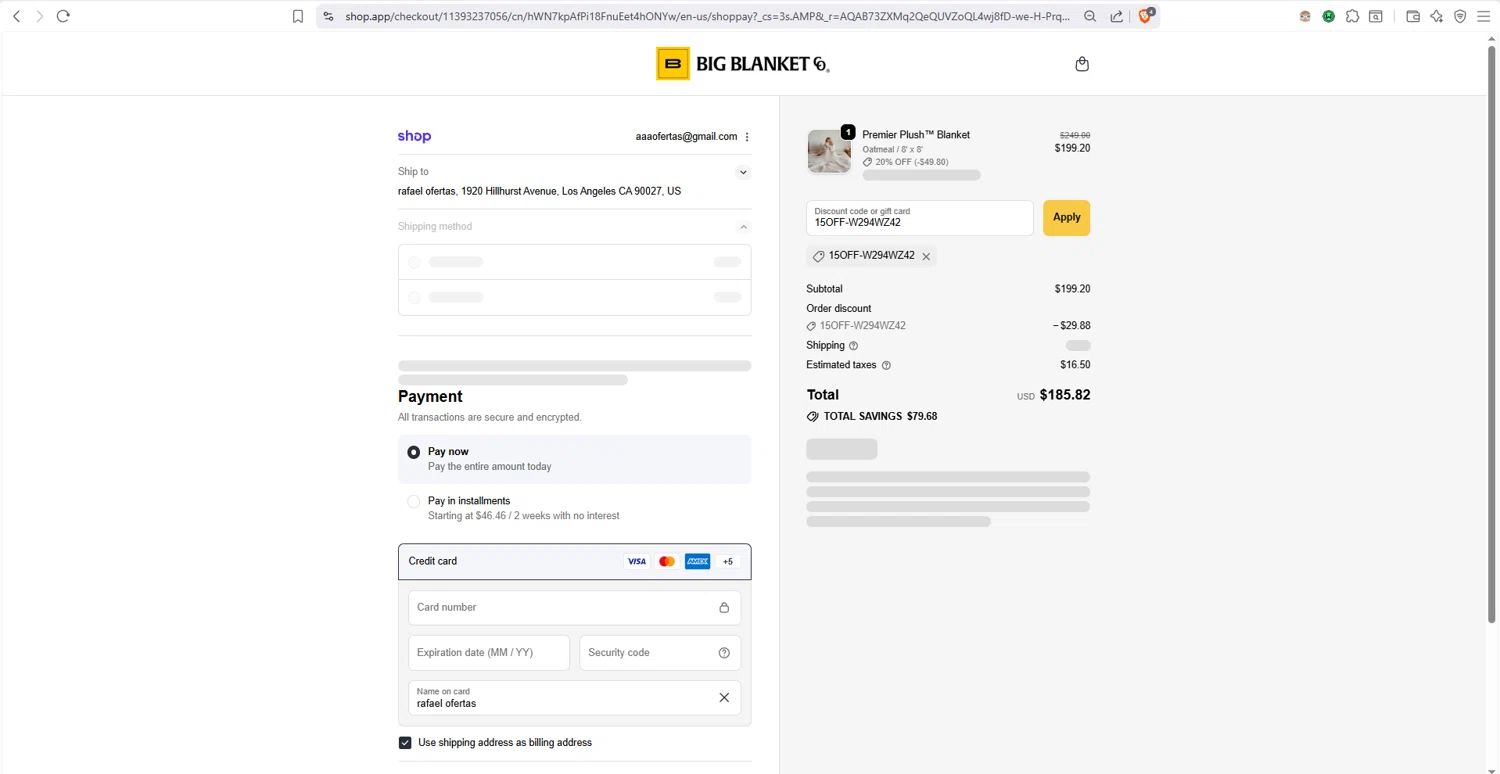Open account options next to the email

pos(747,137)
